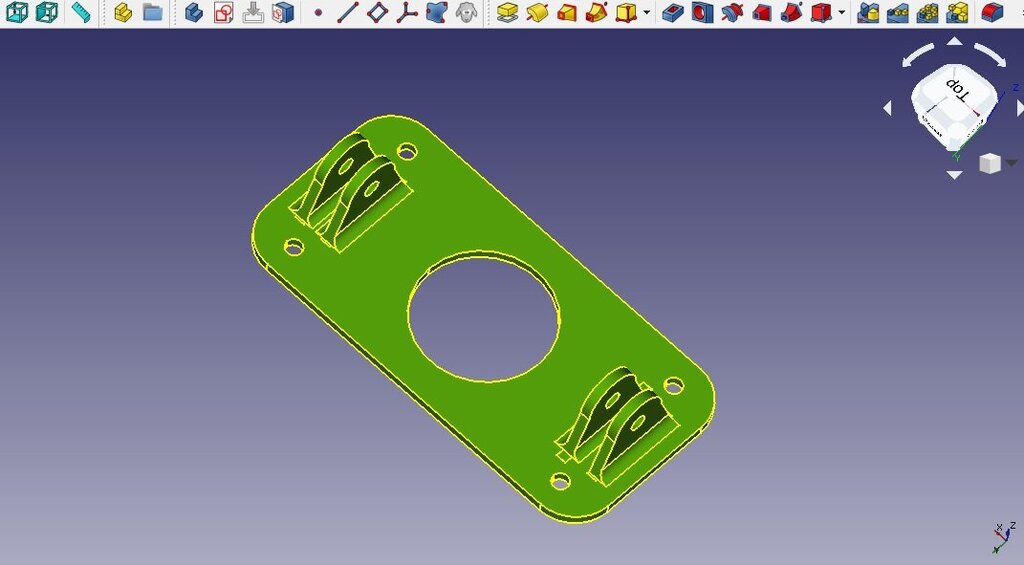
Task: Select the Pad extrude tool
Action: (x=507, y=13)
